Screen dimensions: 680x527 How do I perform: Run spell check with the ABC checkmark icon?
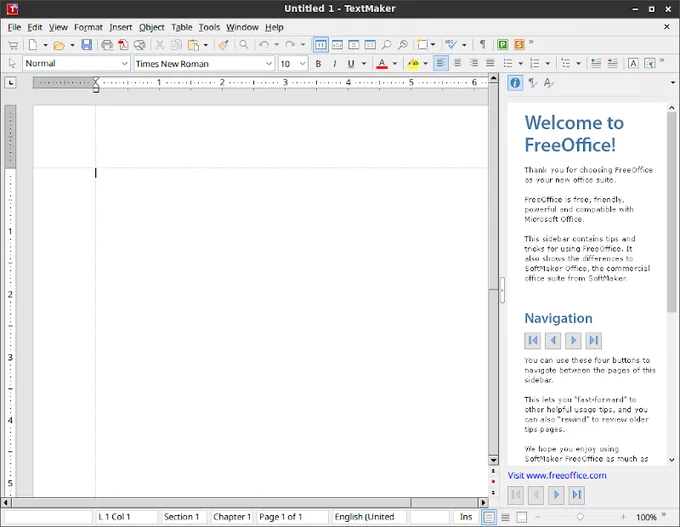pos(451,45)
